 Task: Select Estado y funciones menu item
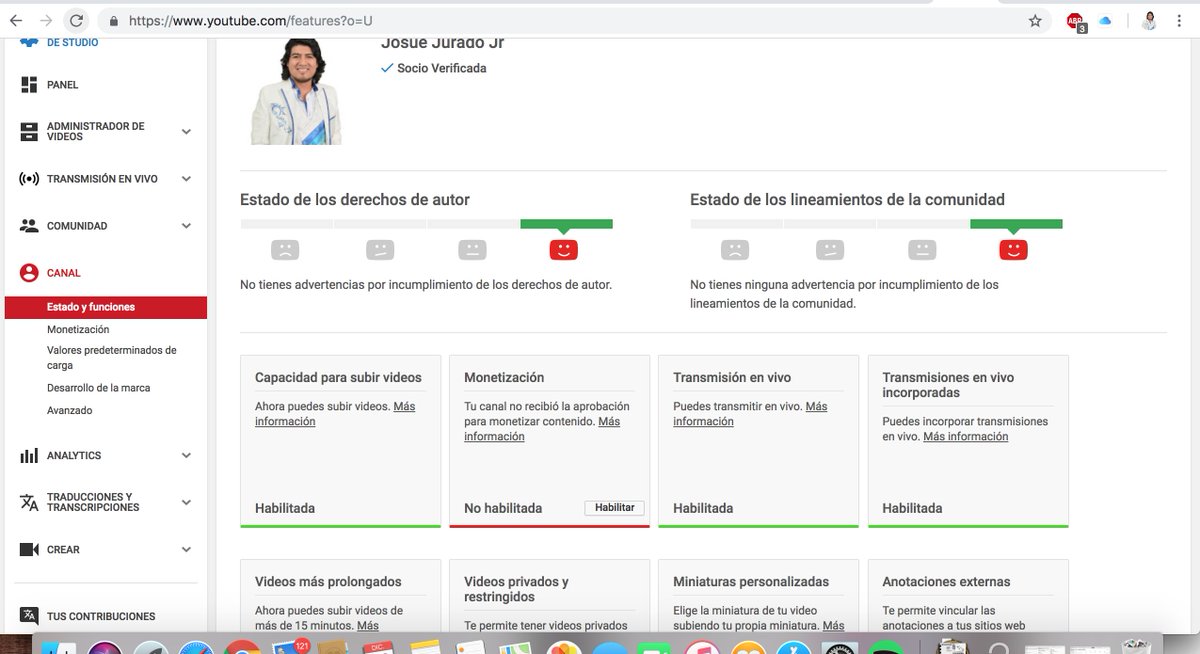pyautogui.click(x=105, y=307)
